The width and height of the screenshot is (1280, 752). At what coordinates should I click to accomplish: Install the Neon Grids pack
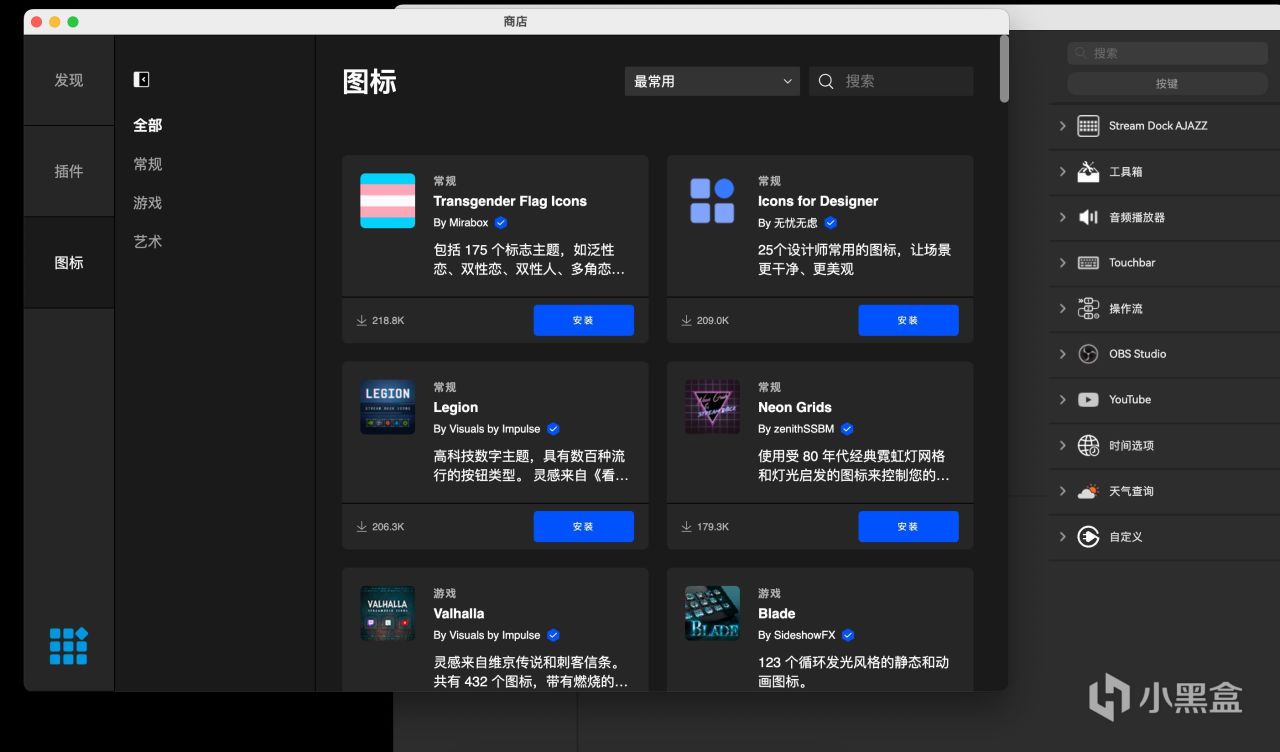click(908, 526)
